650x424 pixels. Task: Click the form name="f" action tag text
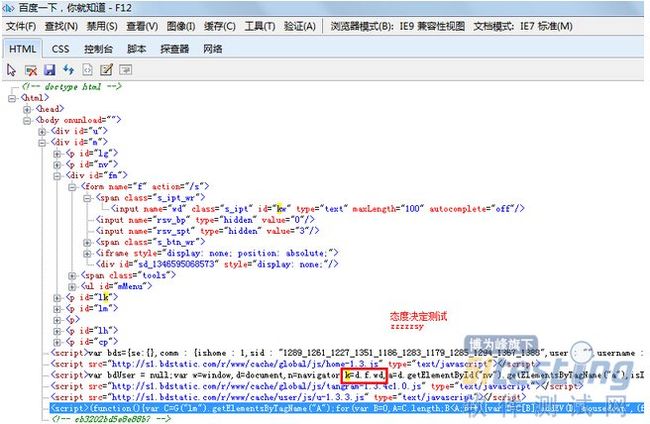pos(145,187)
